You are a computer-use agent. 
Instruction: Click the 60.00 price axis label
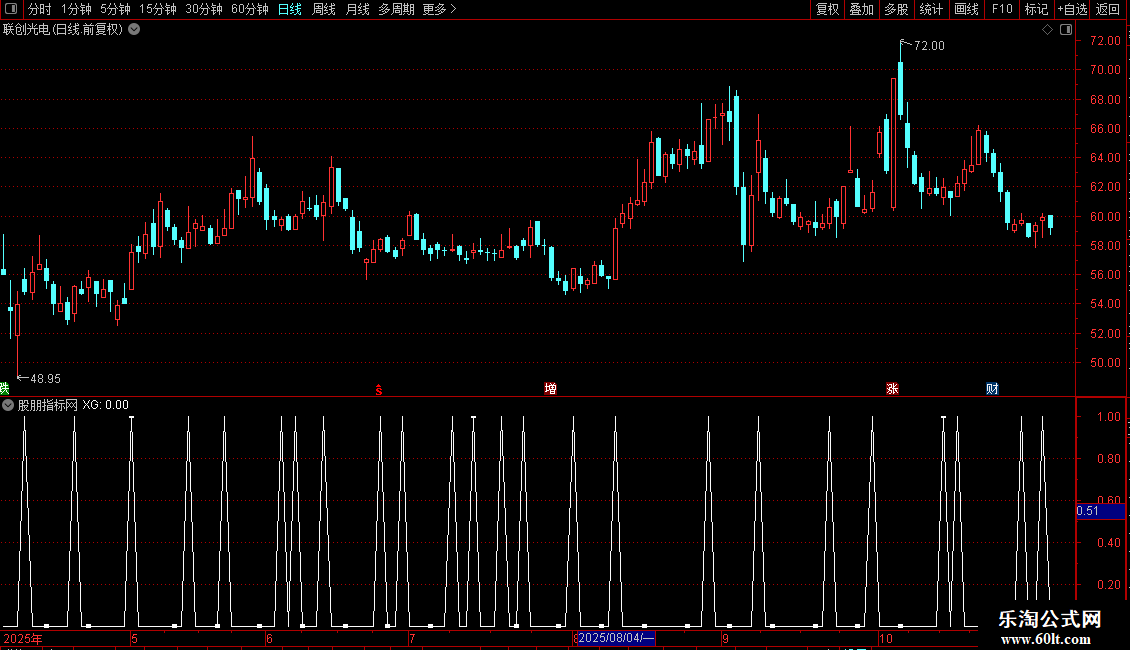pyautogui.click(x=1105, y=216)
